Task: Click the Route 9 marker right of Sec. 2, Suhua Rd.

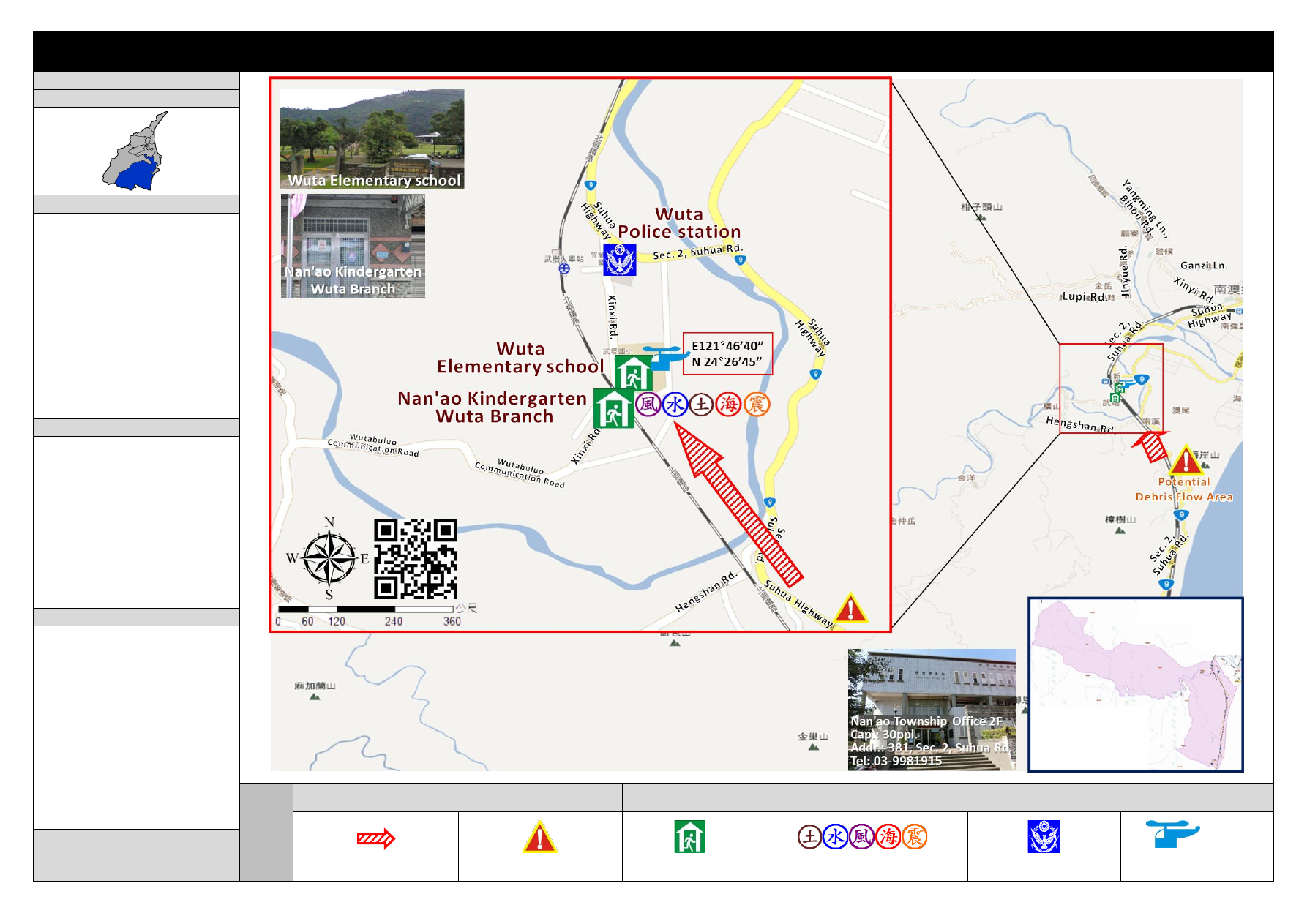Action: point(741,260)
